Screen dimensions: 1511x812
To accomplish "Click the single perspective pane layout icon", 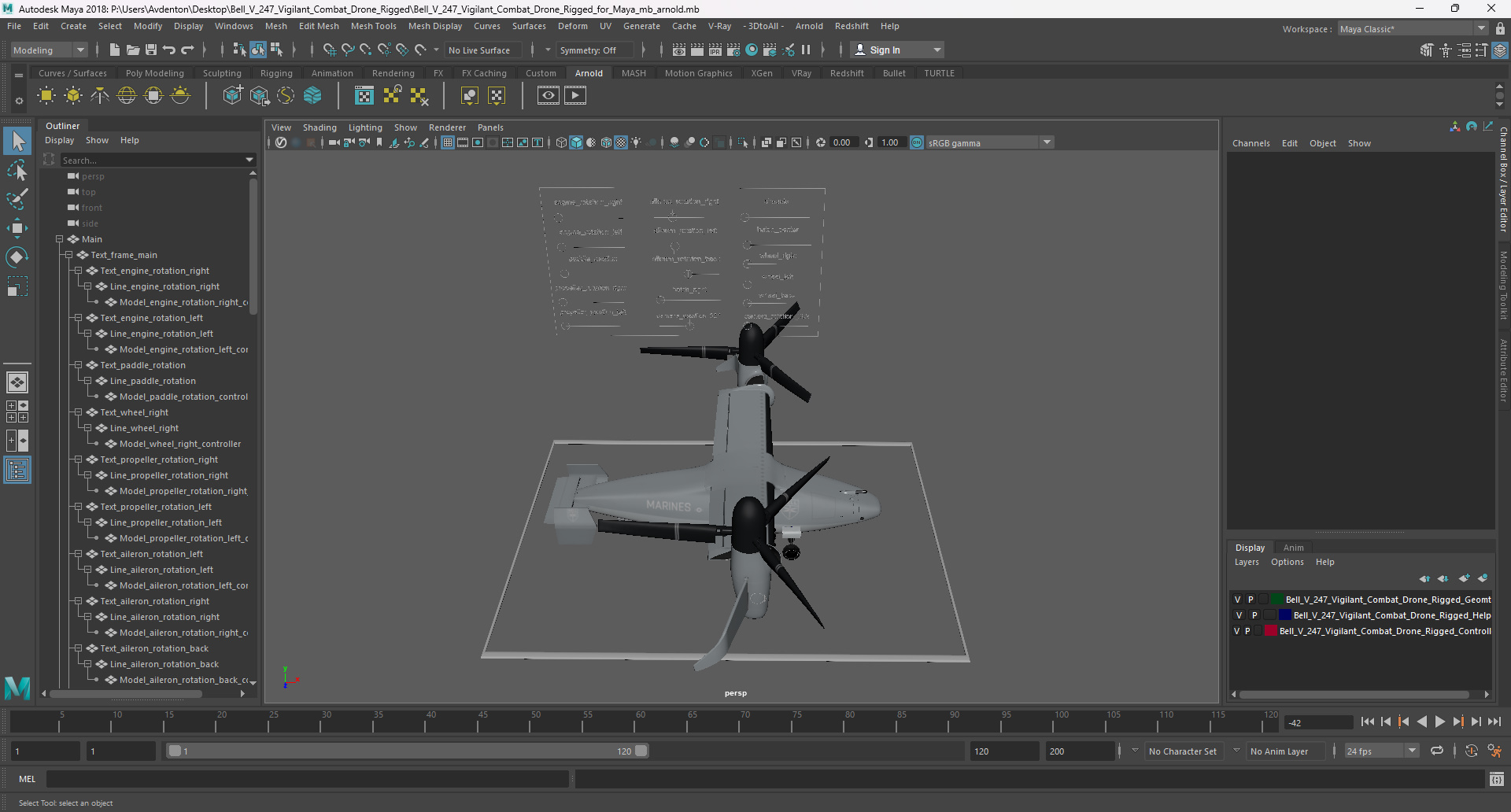I will (17, 382).
